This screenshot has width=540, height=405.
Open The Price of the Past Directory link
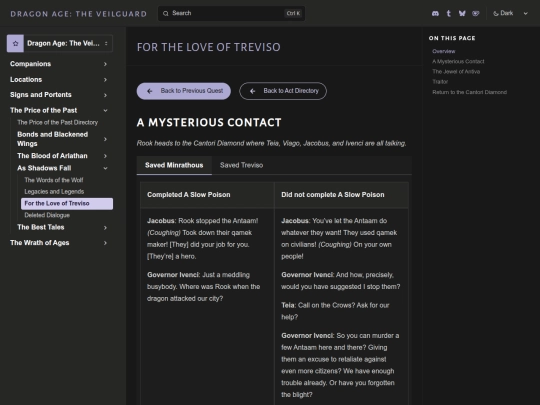pos(58,122)
